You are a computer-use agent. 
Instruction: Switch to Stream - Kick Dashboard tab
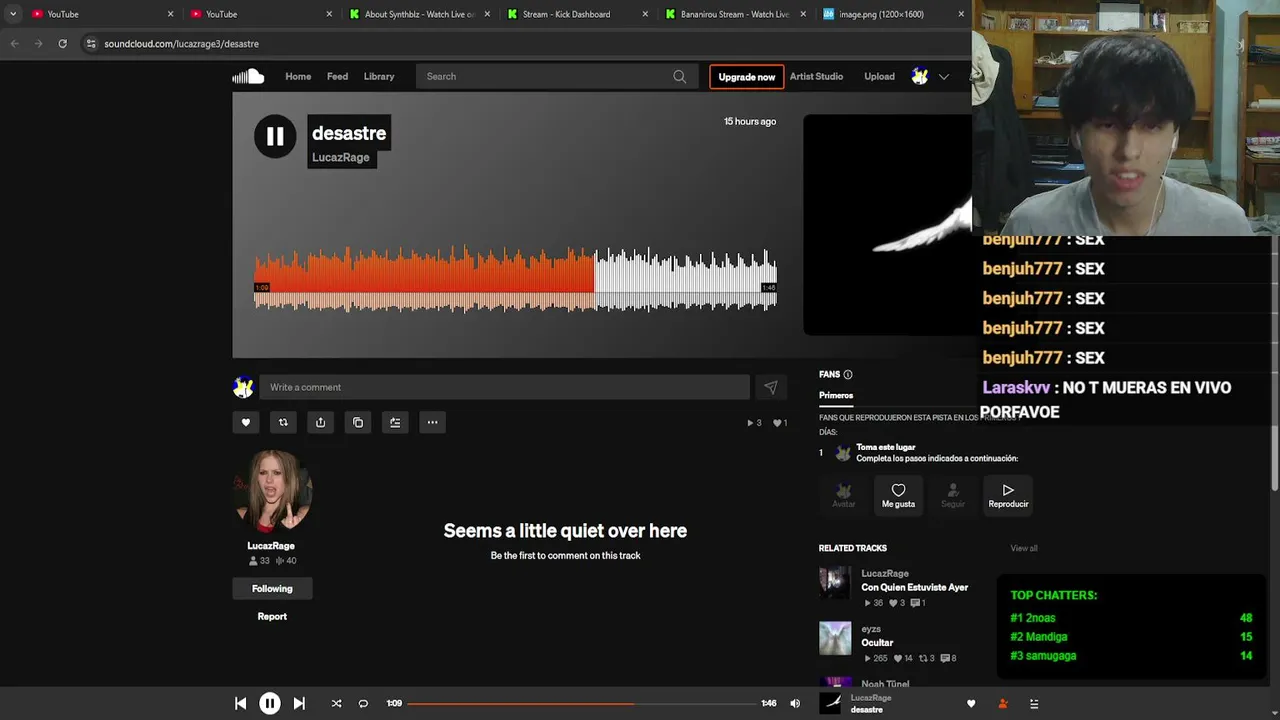575,14
